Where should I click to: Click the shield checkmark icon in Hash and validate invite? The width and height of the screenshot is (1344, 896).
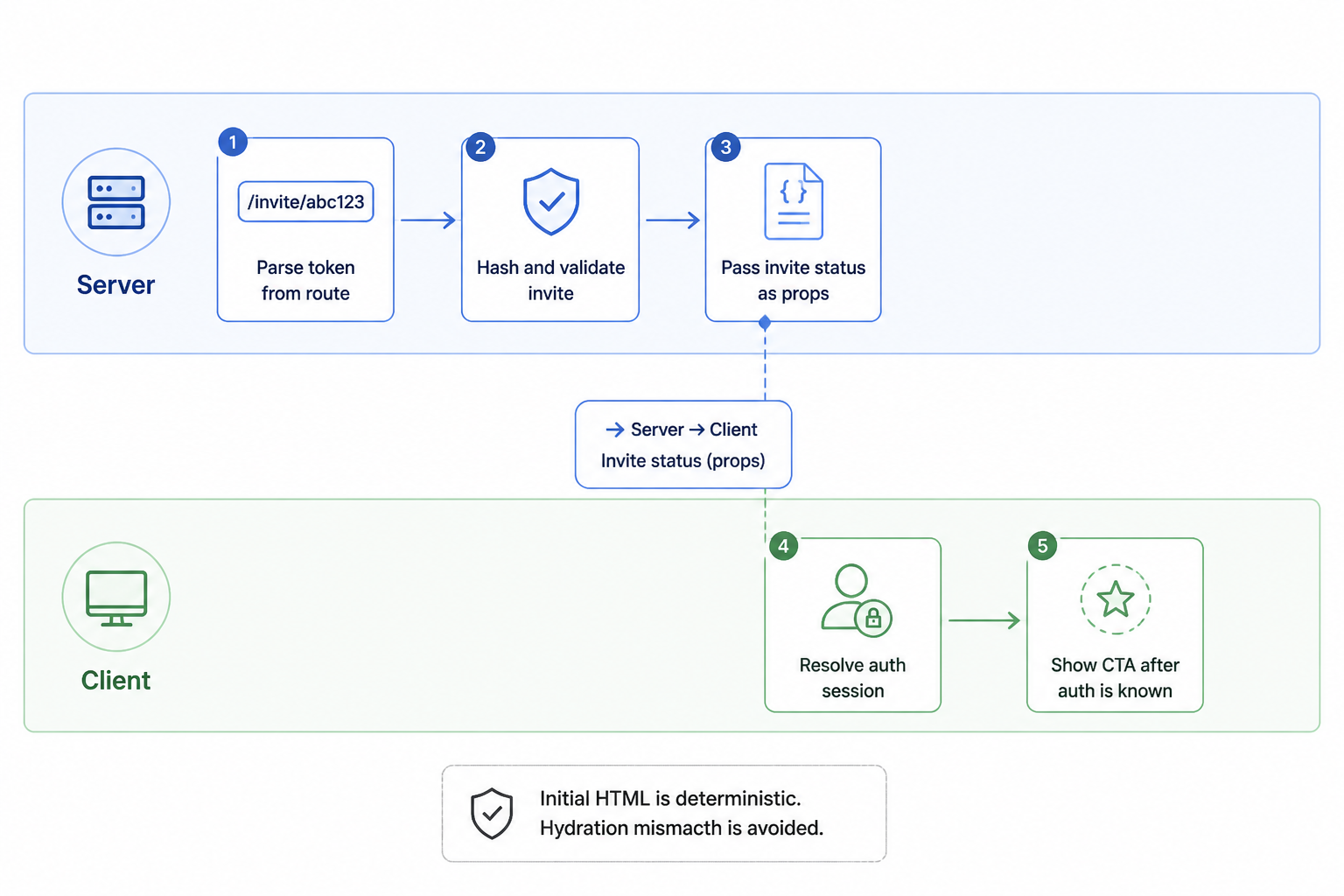pos(551,202)
